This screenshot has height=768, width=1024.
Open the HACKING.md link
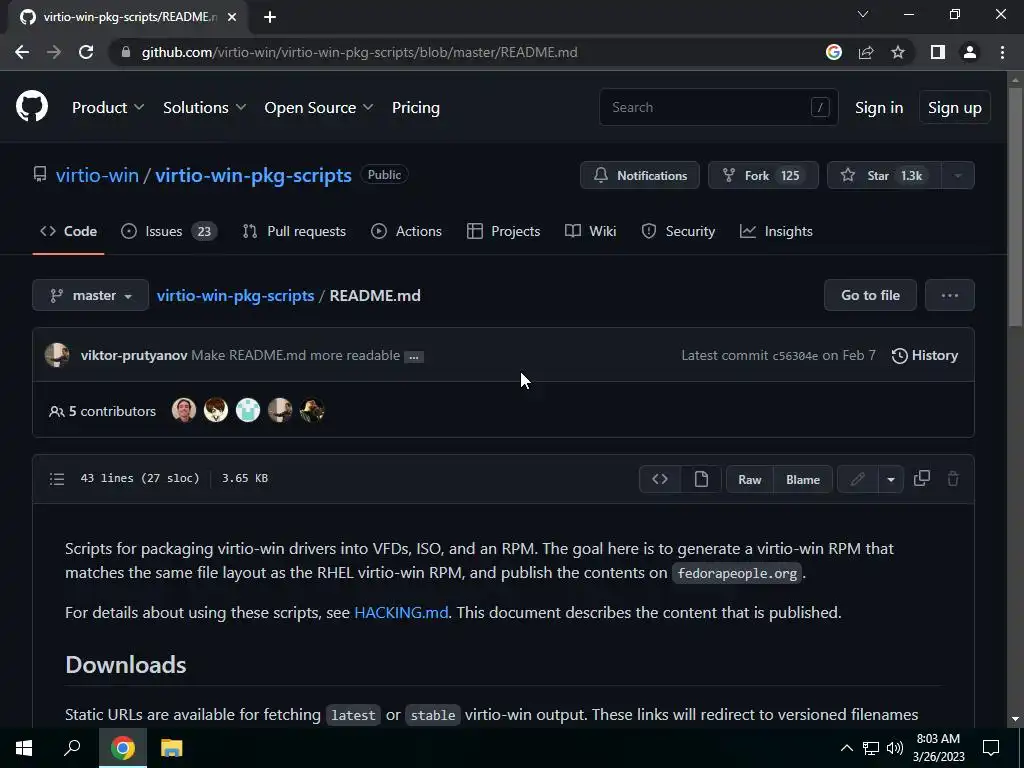(401, 613)
